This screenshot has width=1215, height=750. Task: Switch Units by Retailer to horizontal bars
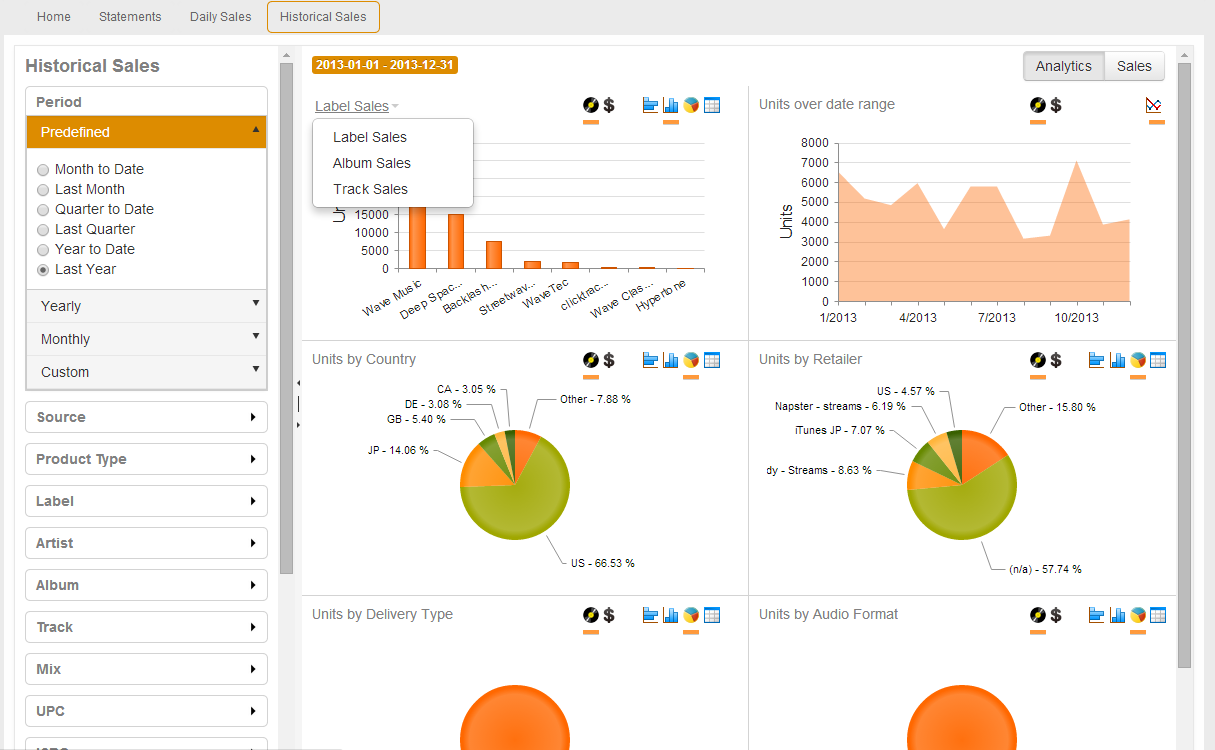coord(1097,360)
